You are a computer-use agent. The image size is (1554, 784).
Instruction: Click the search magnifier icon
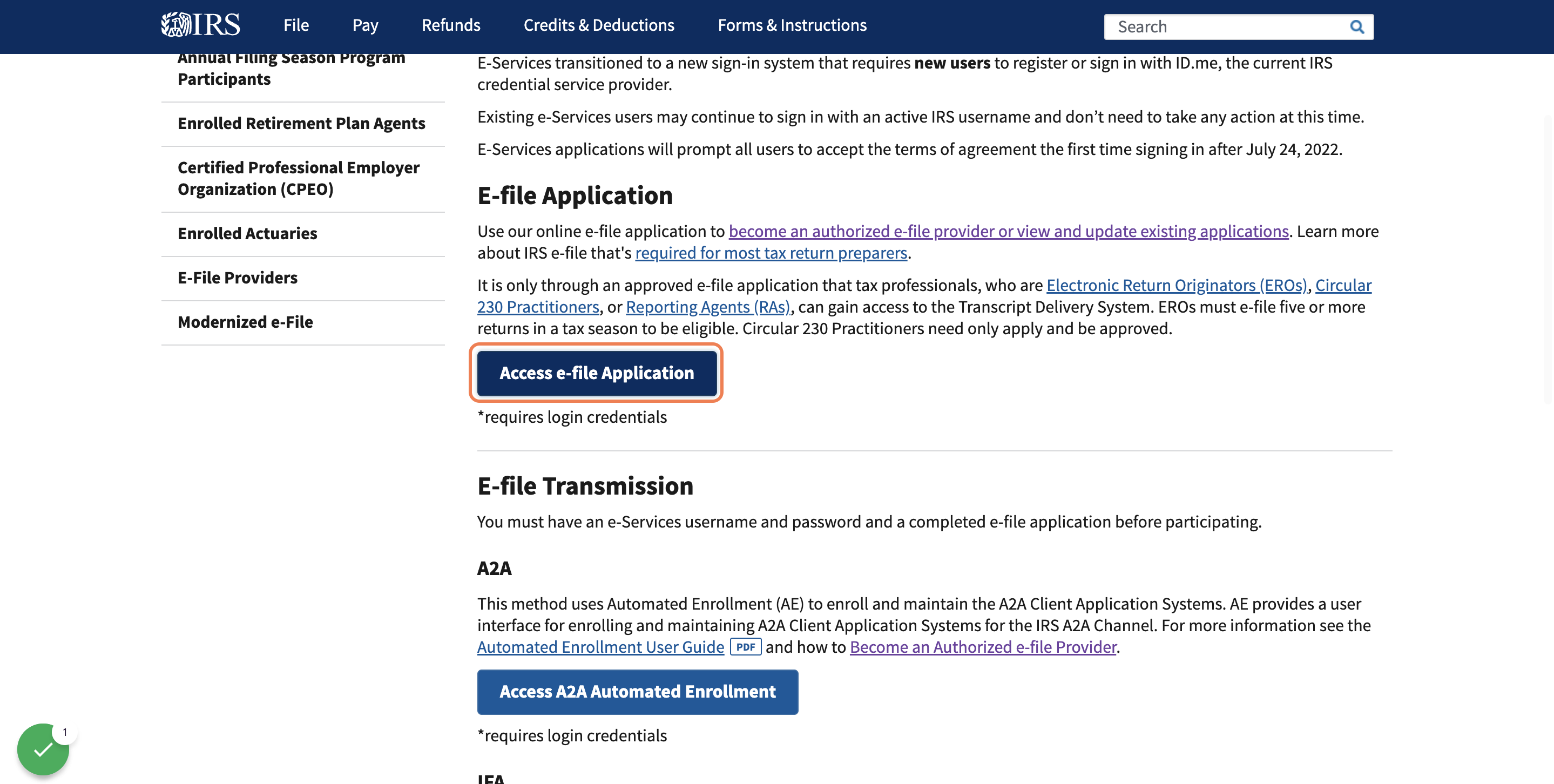1357,26
